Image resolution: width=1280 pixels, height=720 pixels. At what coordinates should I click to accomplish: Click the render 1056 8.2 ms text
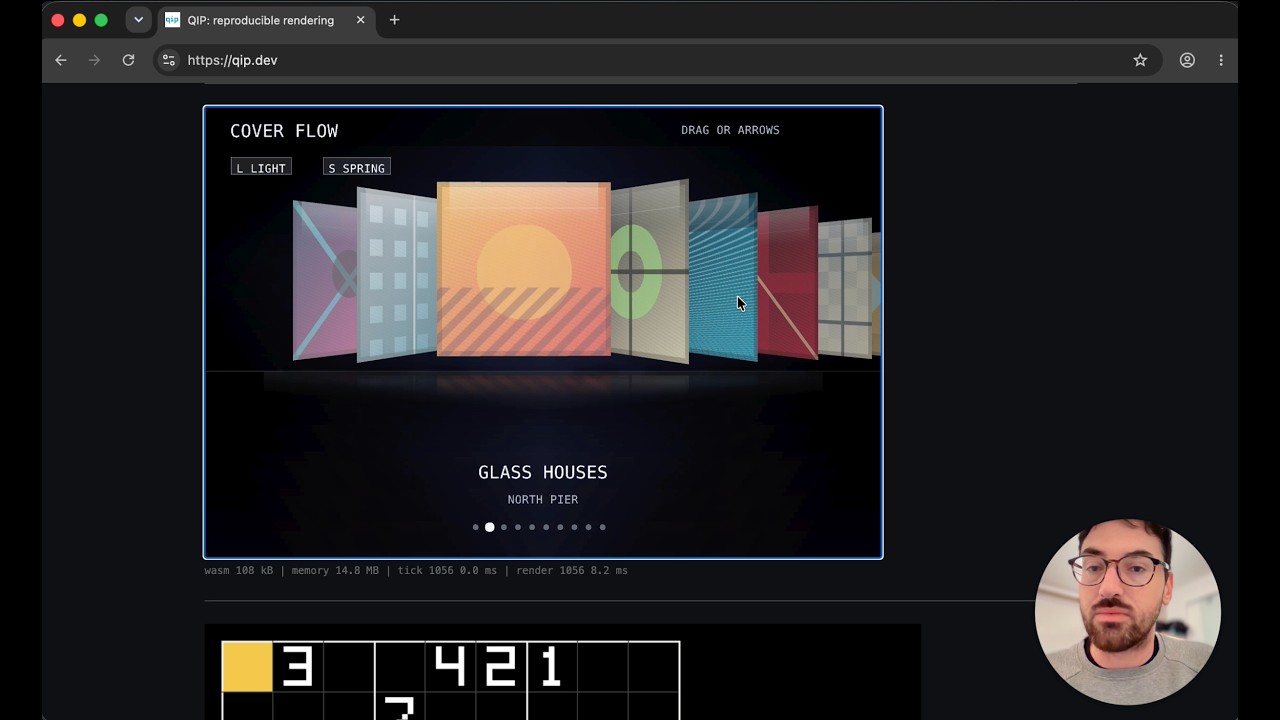tap(572, 570)
